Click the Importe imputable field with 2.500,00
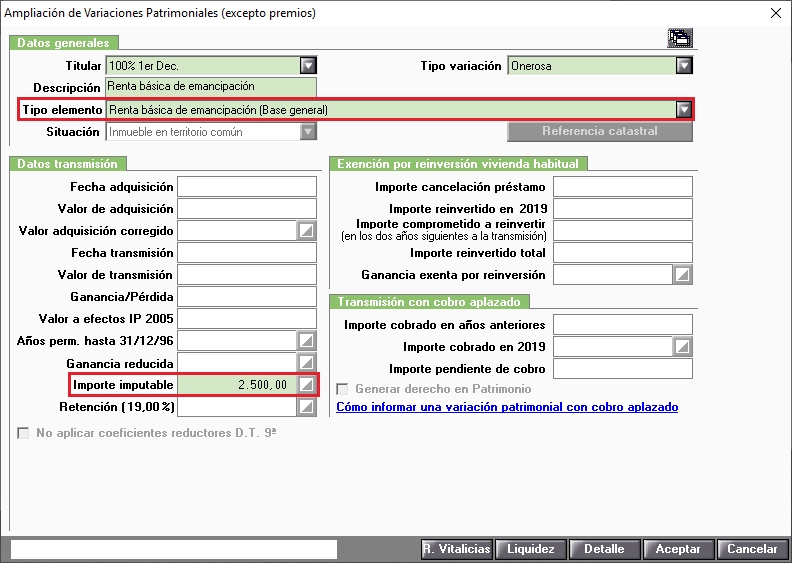This screenshot has width=792, height=563. [237, 385]
